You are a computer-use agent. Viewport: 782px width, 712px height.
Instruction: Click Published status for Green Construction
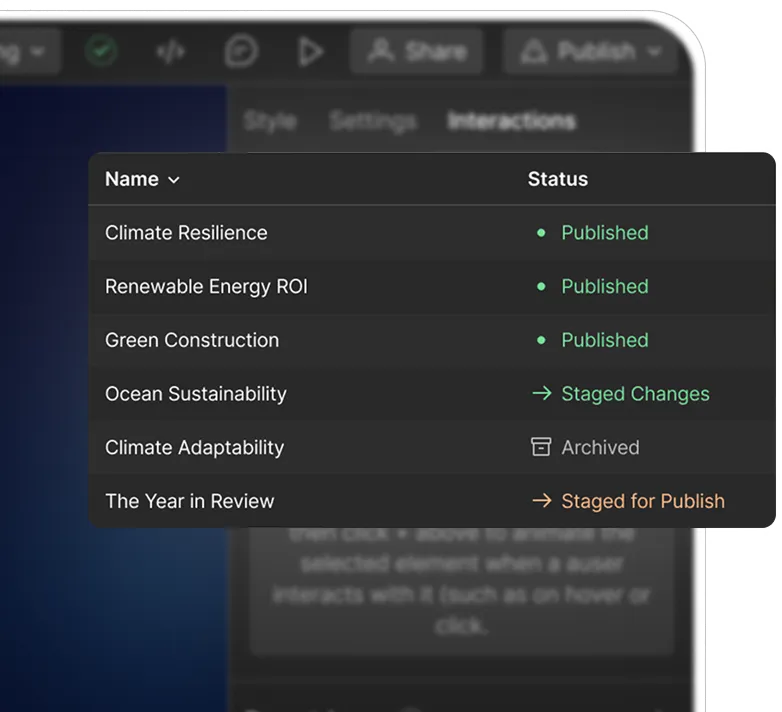[x=605, y=340]
